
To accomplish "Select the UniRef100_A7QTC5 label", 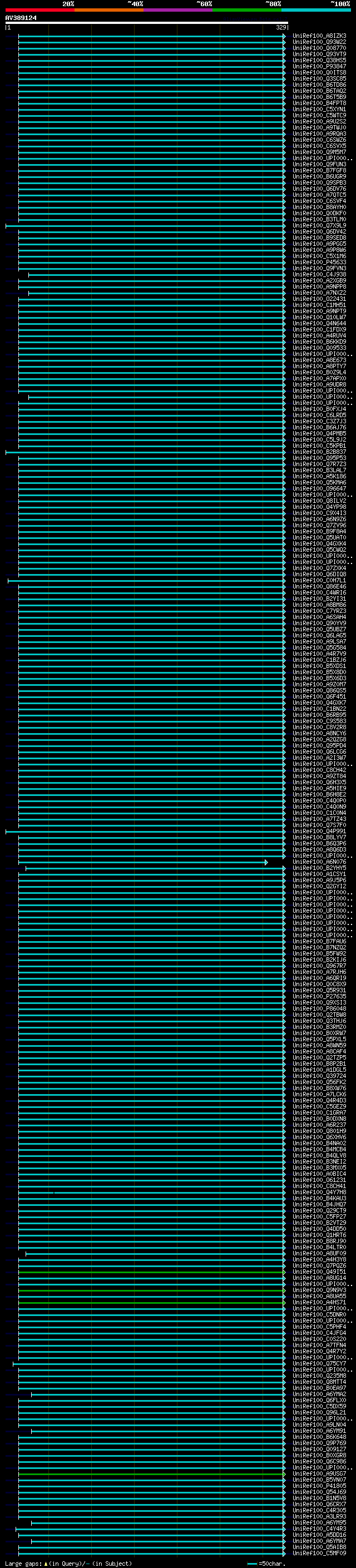I will [319, 195].
